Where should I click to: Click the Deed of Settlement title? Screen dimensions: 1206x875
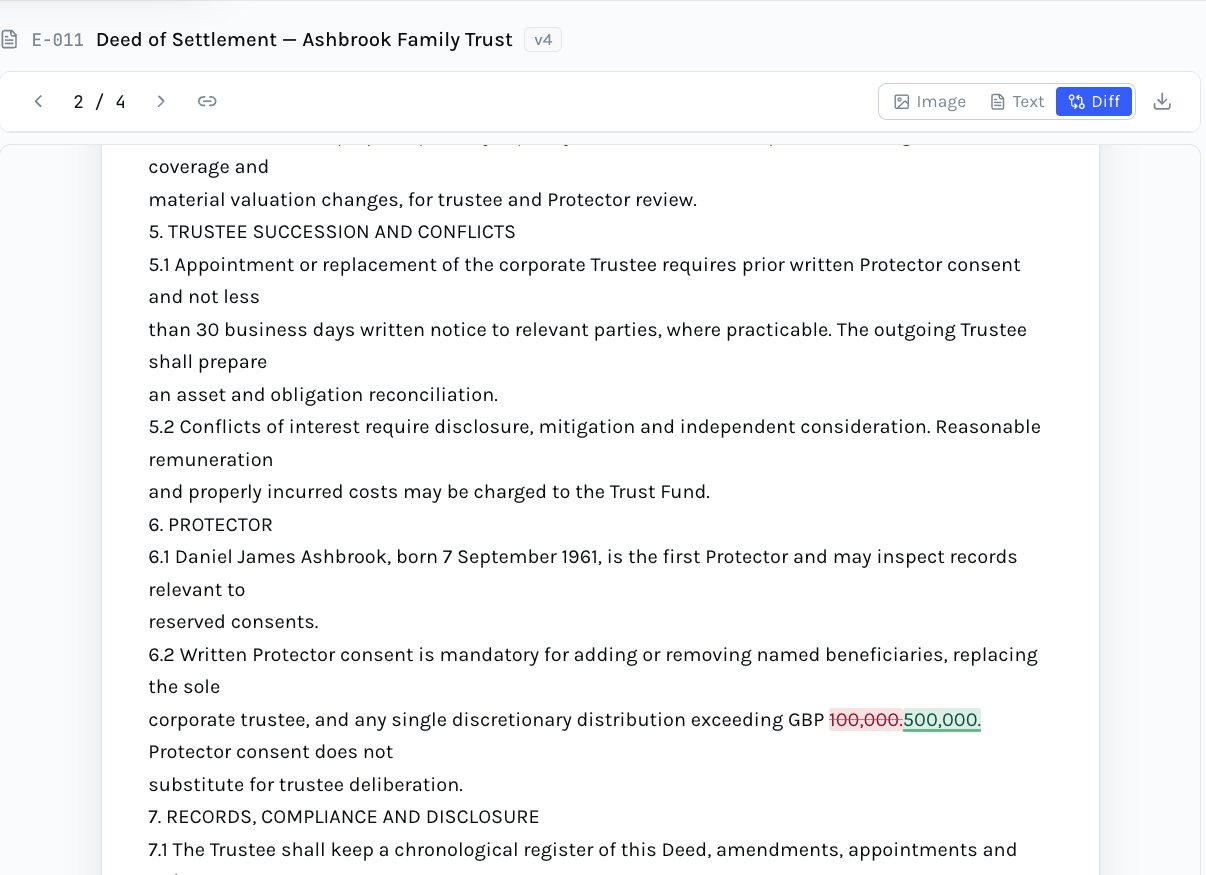pos(304,40)
